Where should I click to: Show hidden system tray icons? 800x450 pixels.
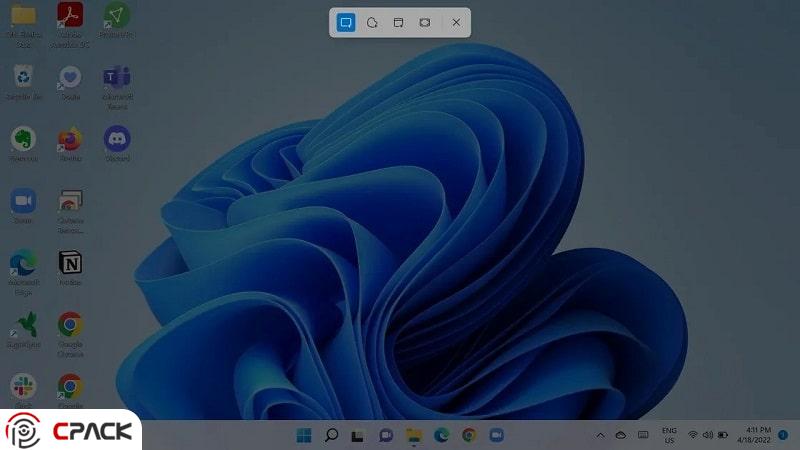coord(601,435)
